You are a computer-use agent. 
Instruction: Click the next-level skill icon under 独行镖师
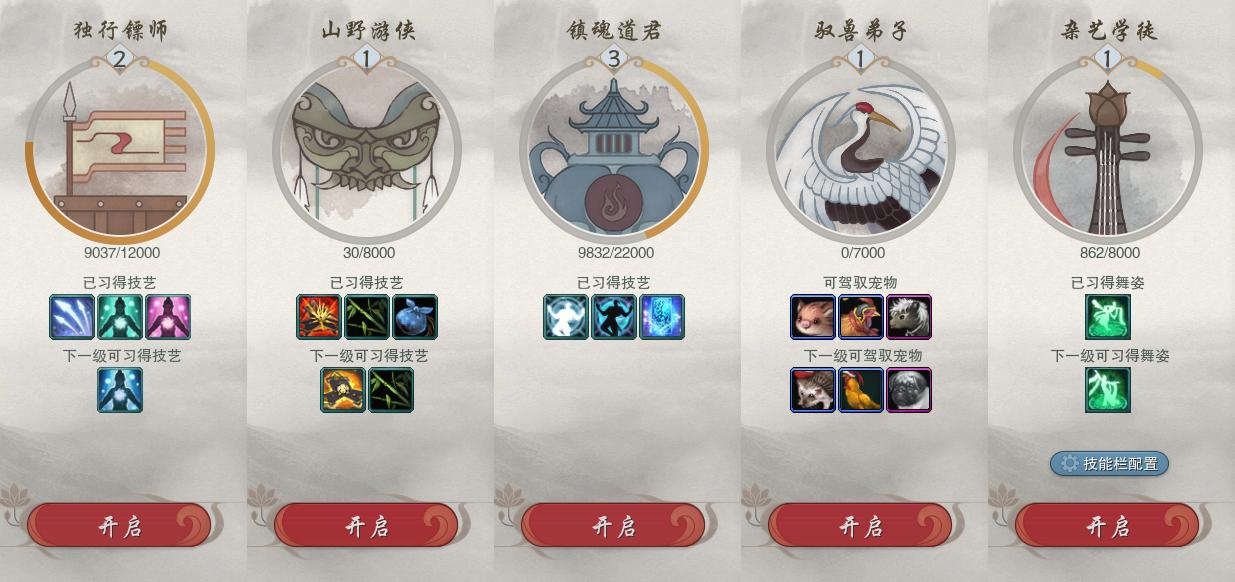(120, 390)
